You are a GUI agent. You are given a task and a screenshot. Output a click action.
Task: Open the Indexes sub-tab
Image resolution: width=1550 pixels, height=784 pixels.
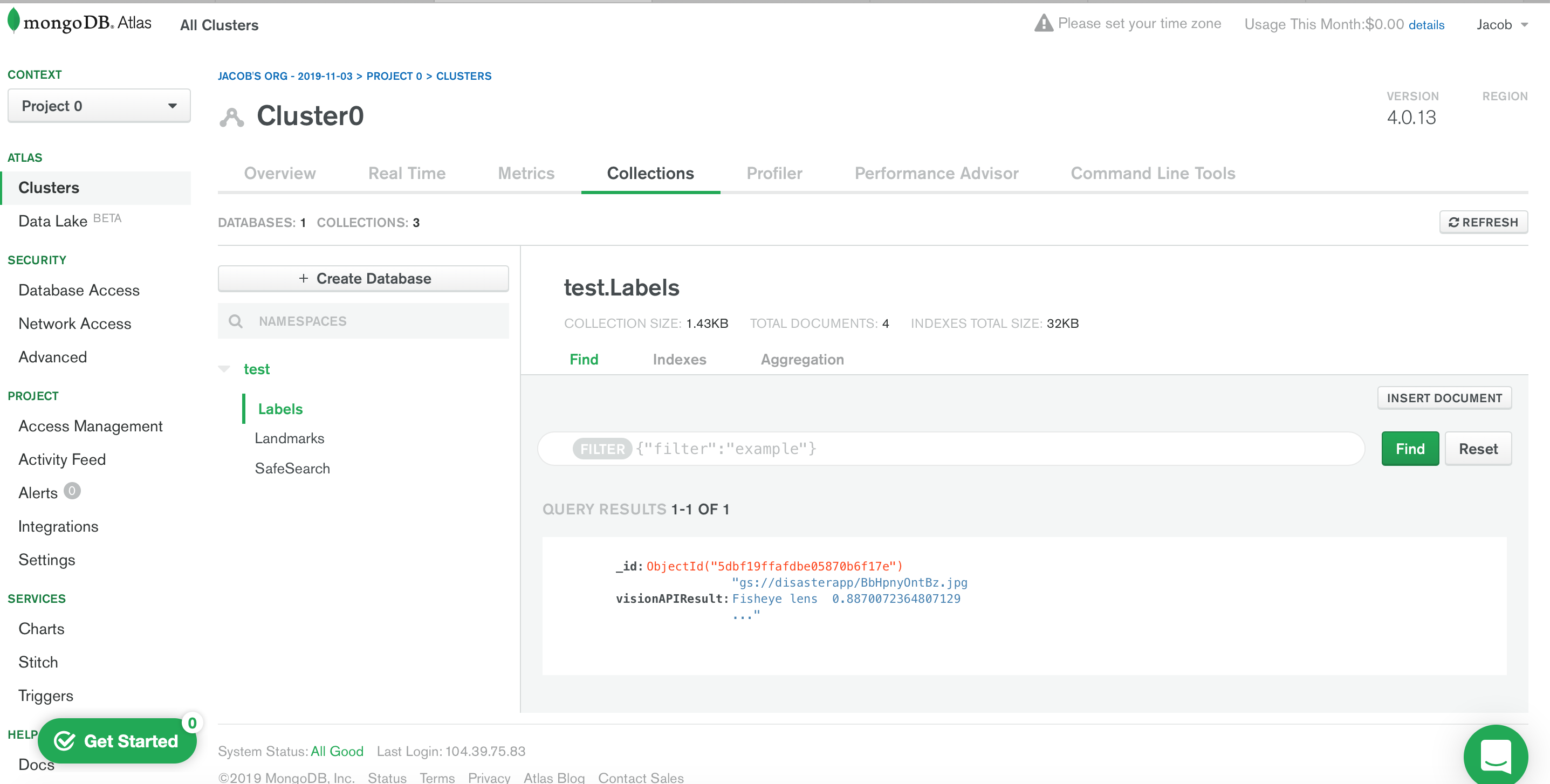tap(678, 359)
